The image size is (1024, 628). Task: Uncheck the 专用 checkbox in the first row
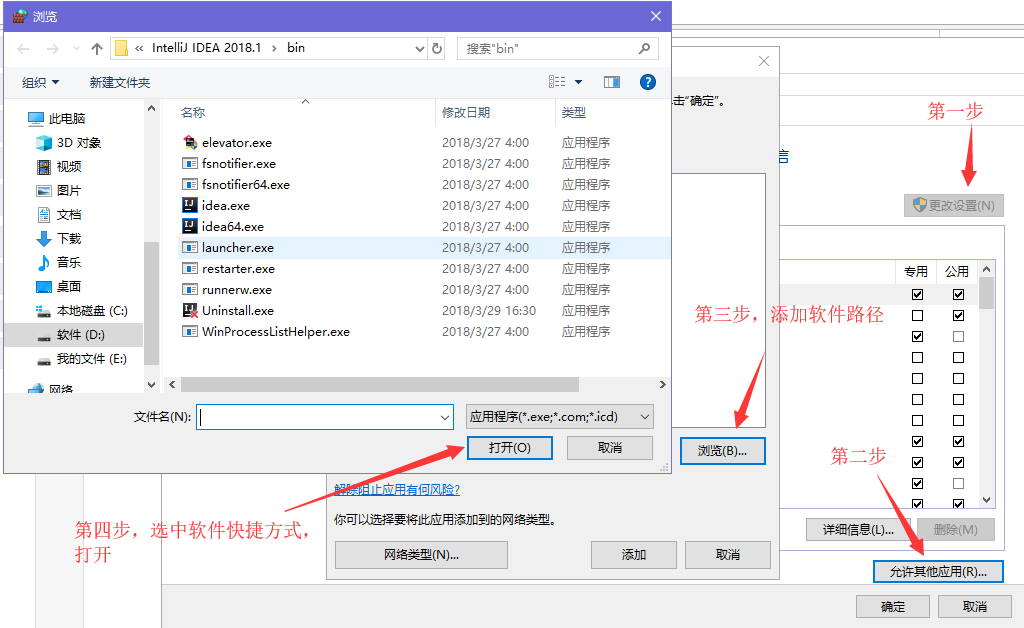[x=918, y=294]
